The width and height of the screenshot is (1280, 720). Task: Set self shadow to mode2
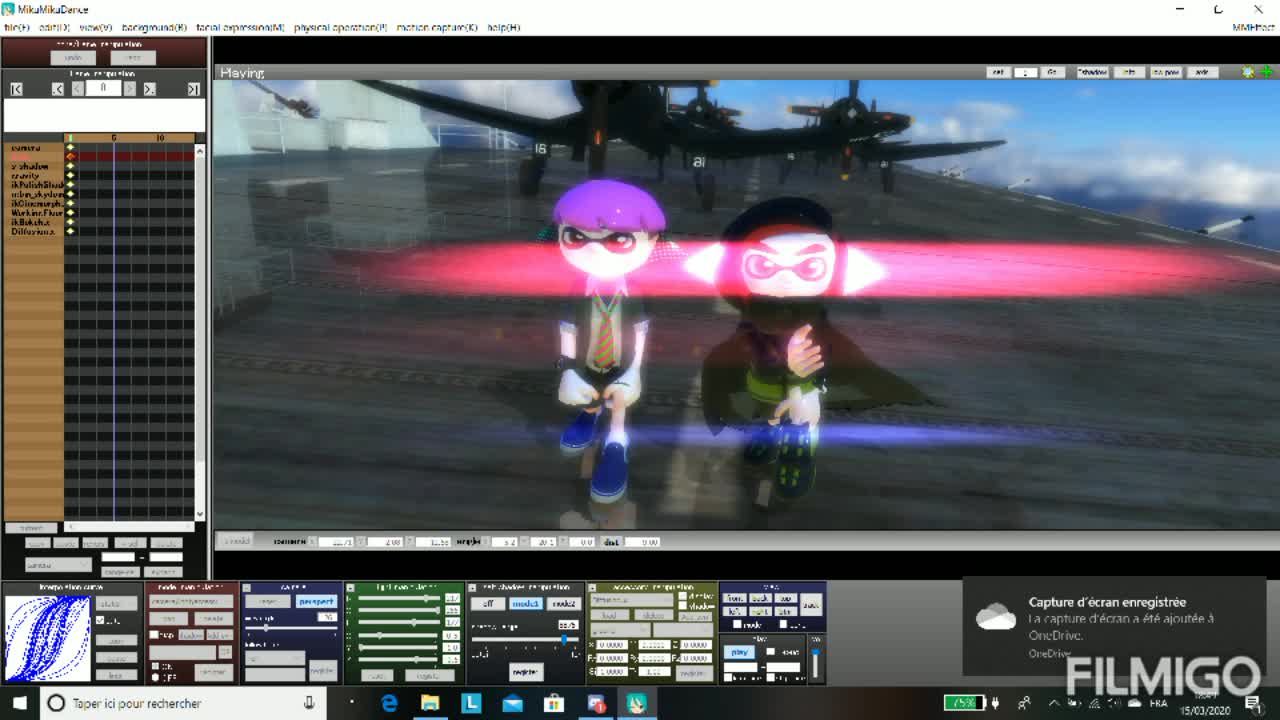pos(564,604)
